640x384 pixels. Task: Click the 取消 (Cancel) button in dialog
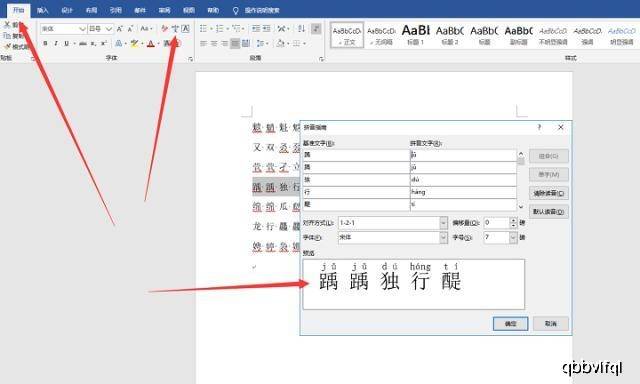(551, 324)
